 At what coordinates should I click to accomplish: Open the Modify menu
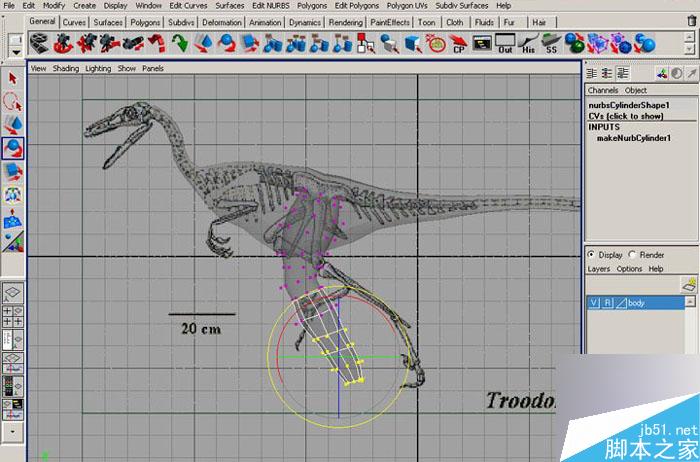pyautogui.click(x=53, y=6)
